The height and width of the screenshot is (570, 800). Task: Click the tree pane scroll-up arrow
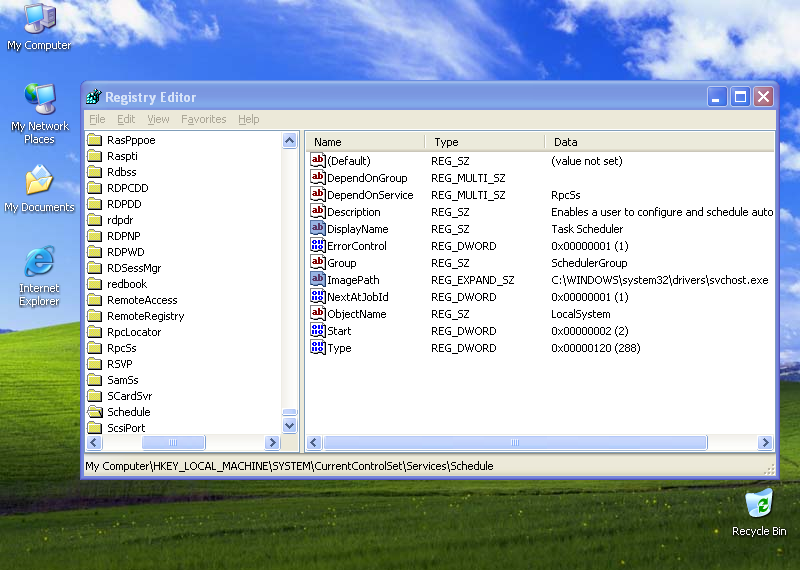(x=290, y=140)
